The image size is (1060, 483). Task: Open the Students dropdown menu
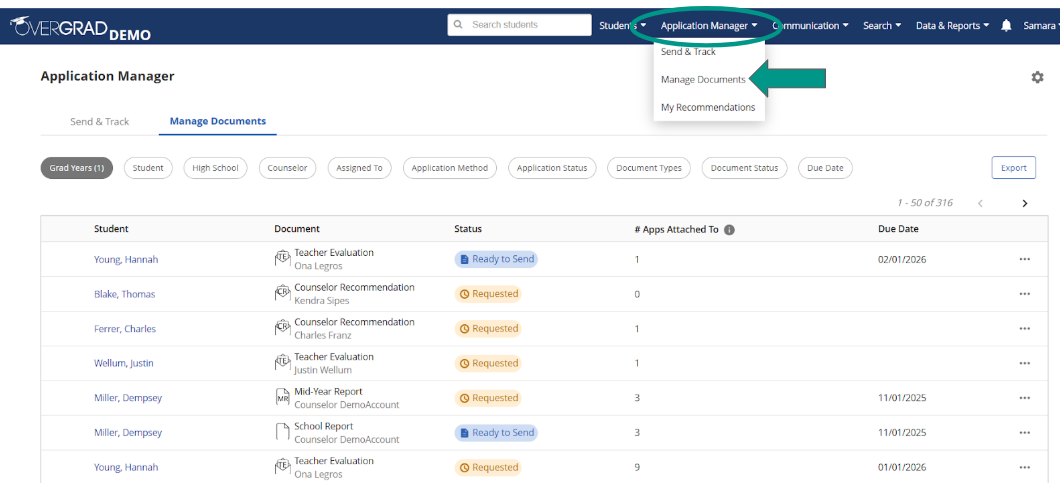[x=623, y=26]
